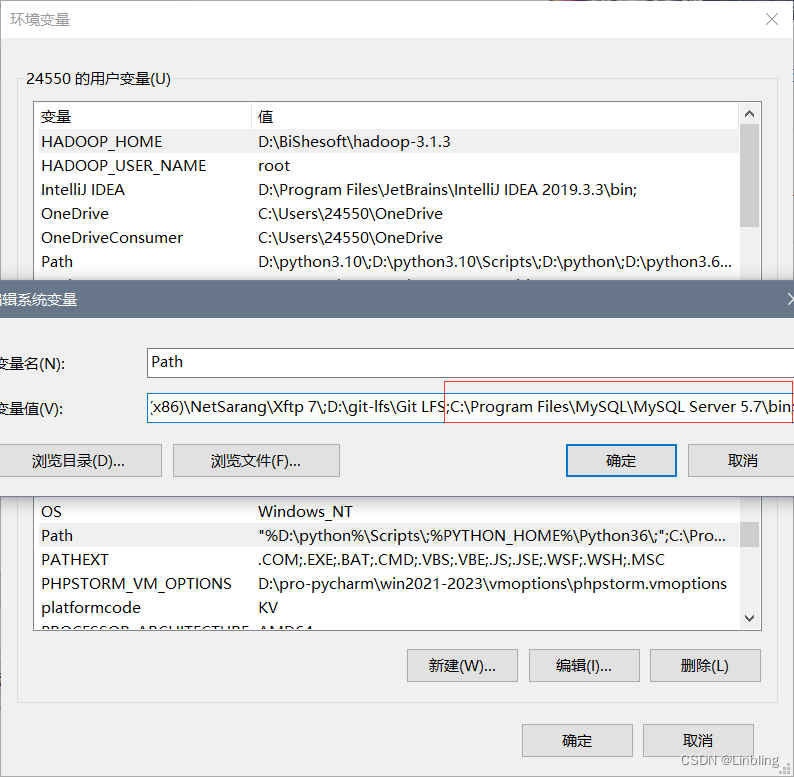Click value D:\BiShesoft\hadoop-3.1.3
794x777 pixels.
point(354,141)
